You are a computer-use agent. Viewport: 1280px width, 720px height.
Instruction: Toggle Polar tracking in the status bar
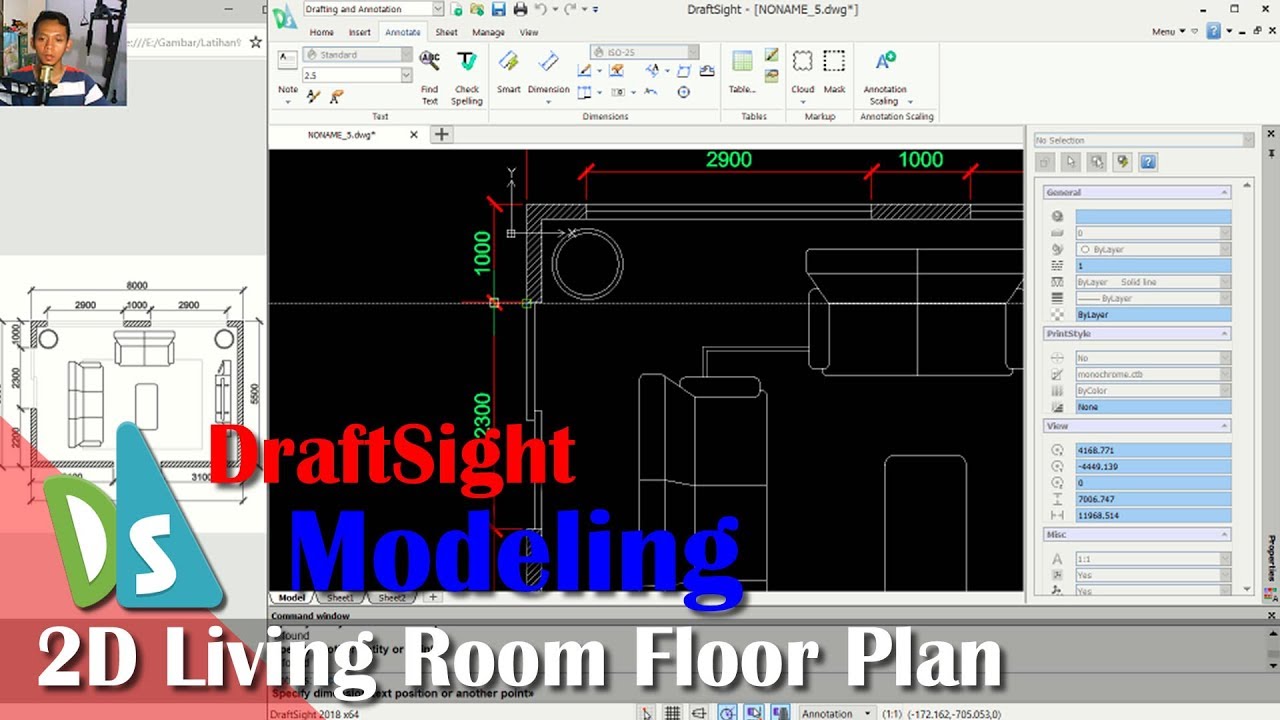[x=727, y=713]
